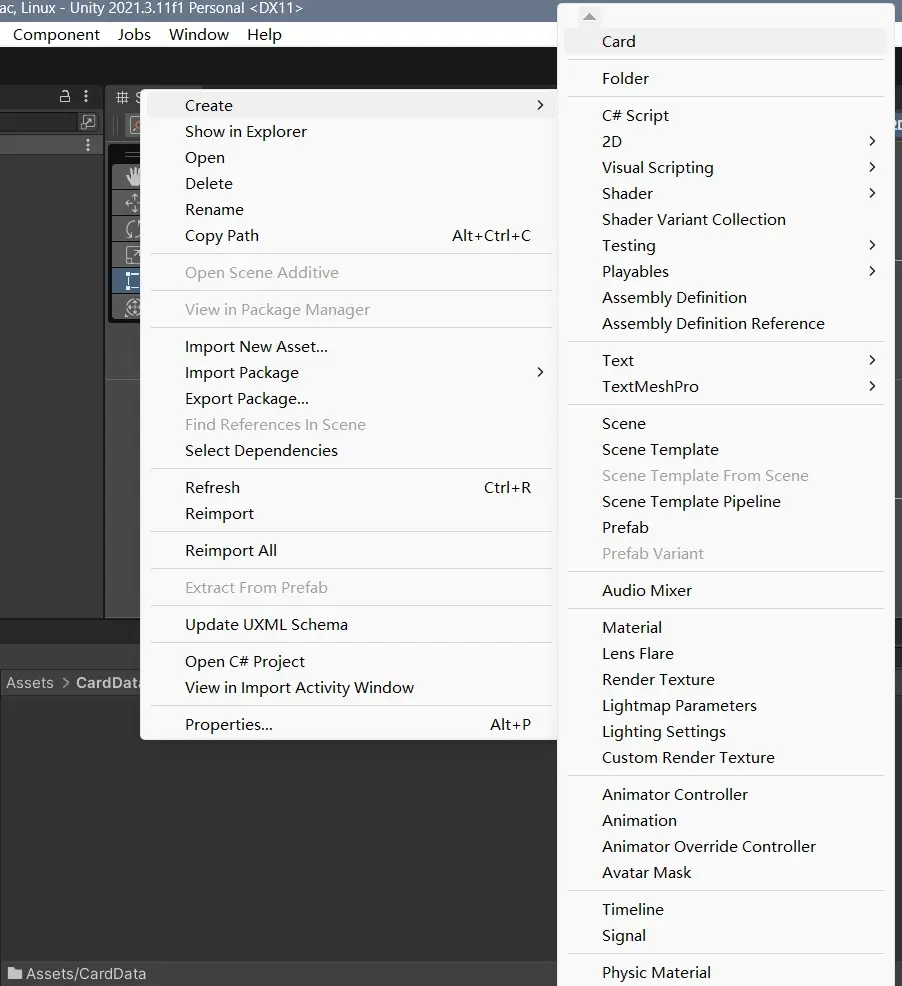Activate the highlighted Rect tool
Screen dimensions: 902x986
click(131, 280)
